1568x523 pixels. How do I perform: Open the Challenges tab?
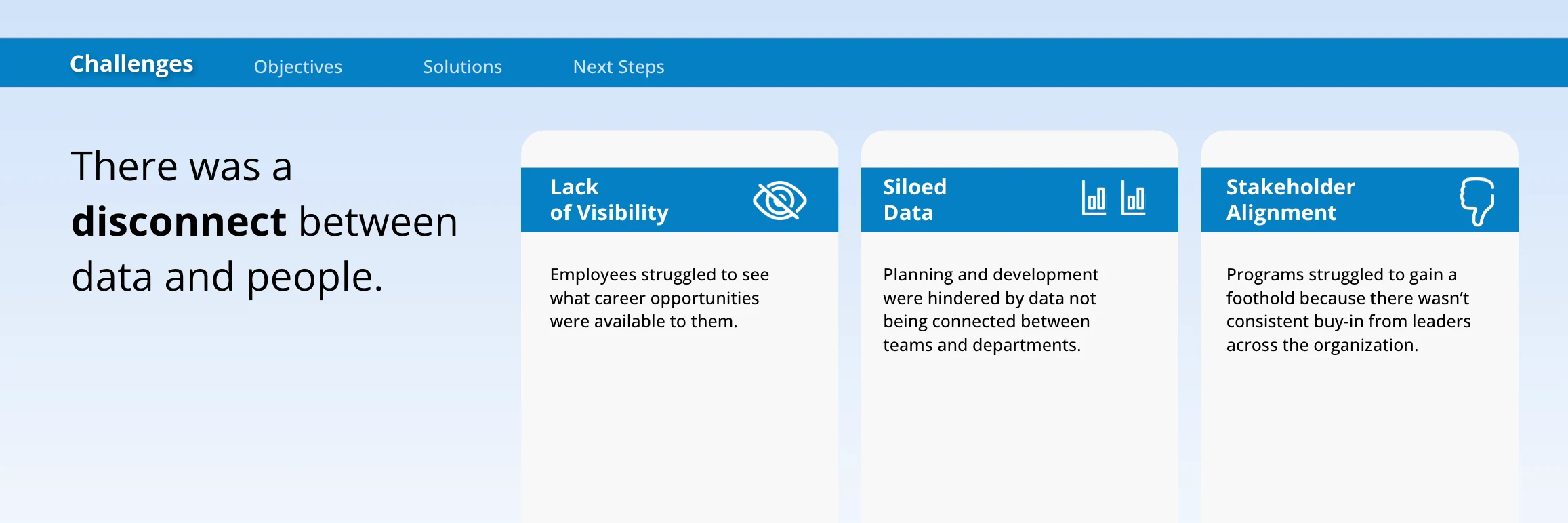(131, 64)
